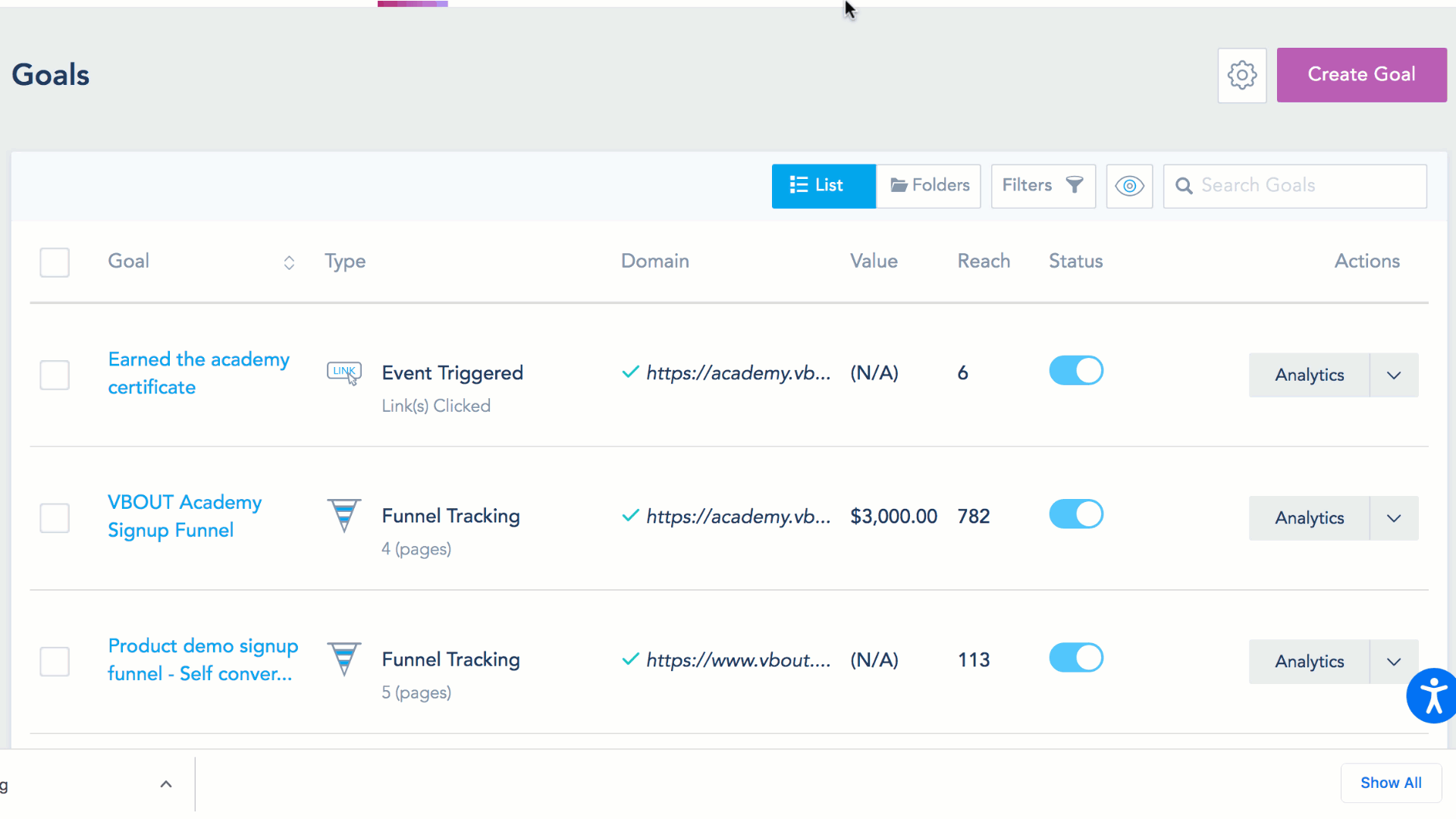This screenshot has width=1456, height=819.
Task: Sort the list using the Goal column arrows
Action: point(289,262)
